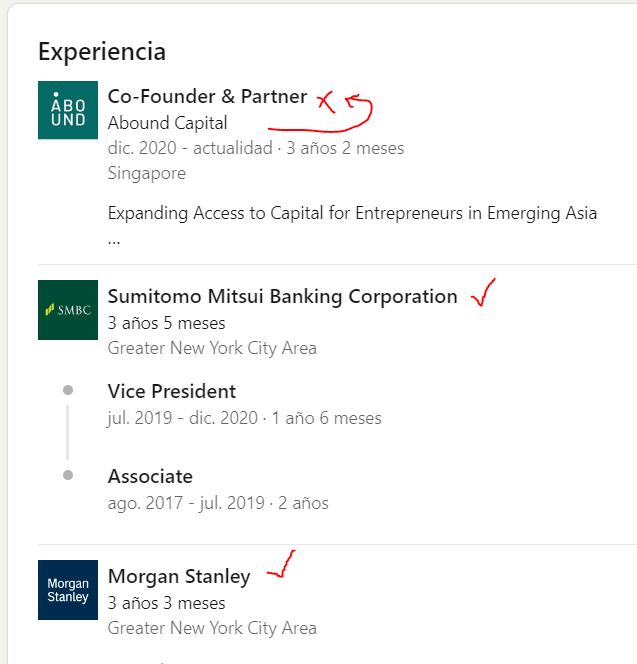Click the 3 años 5 meses duration
The image size is (637, 664).
[x=166, y=323]
